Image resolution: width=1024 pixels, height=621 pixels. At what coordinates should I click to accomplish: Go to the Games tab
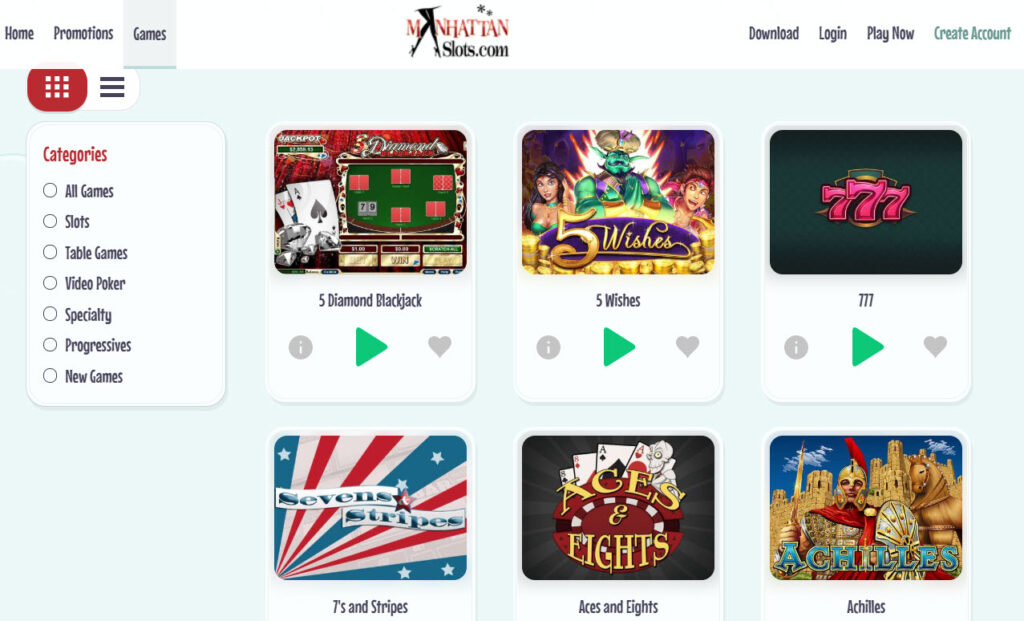(x=150, y=34)
